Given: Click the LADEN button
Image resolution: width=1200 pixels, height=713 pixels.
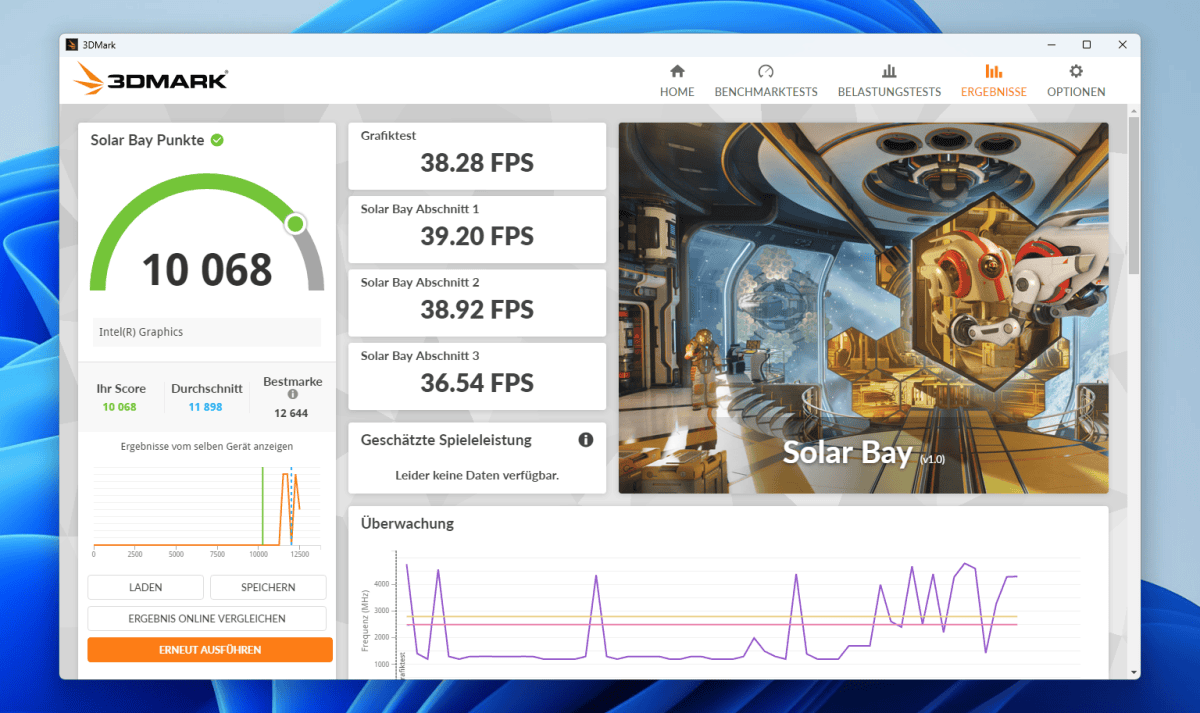Looking at the screenshot, I should (145, 587).
